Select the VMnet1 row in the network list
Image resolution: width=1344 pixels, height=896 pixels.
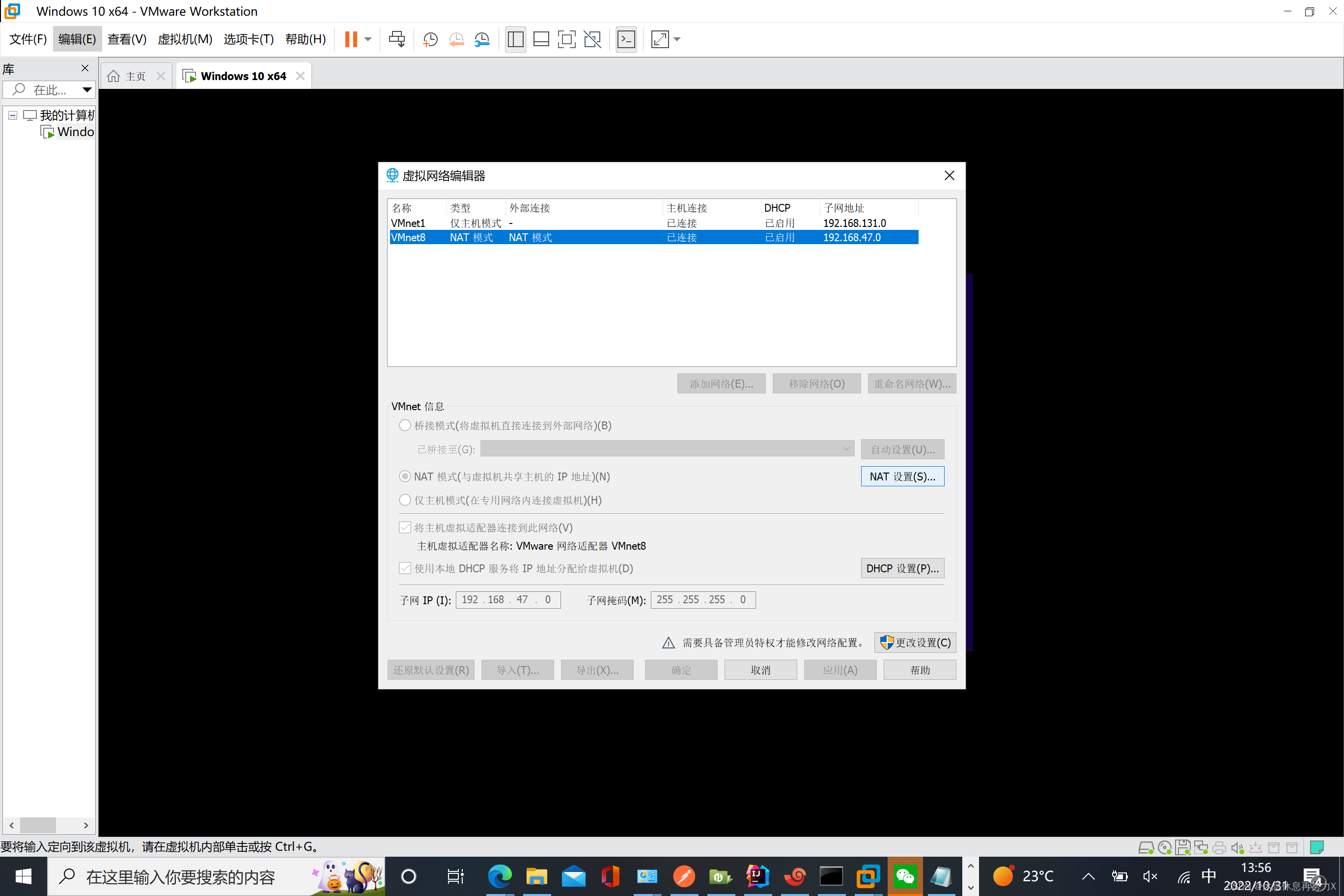coord(654,223)
